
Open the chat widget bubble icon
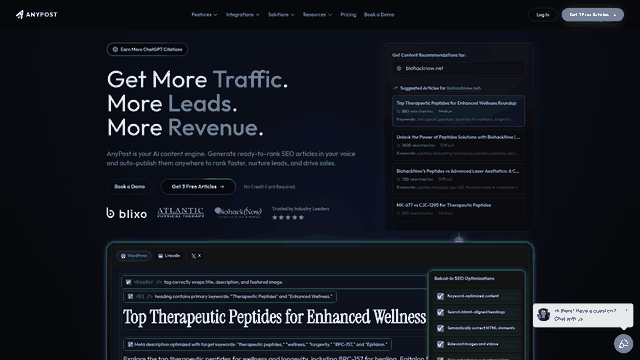tap(623, 344)
